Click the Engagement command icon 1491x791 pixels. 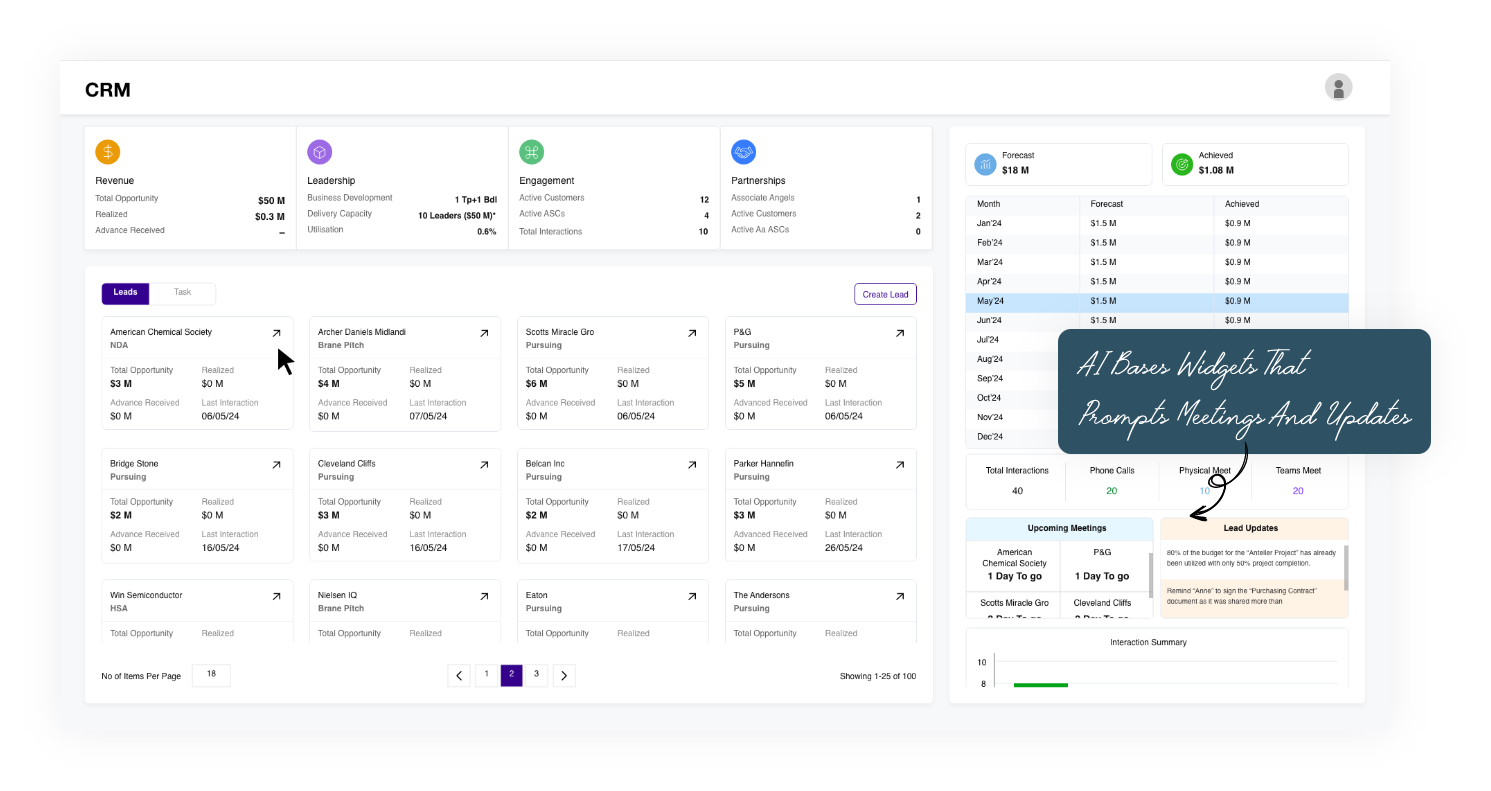[531, 152]
